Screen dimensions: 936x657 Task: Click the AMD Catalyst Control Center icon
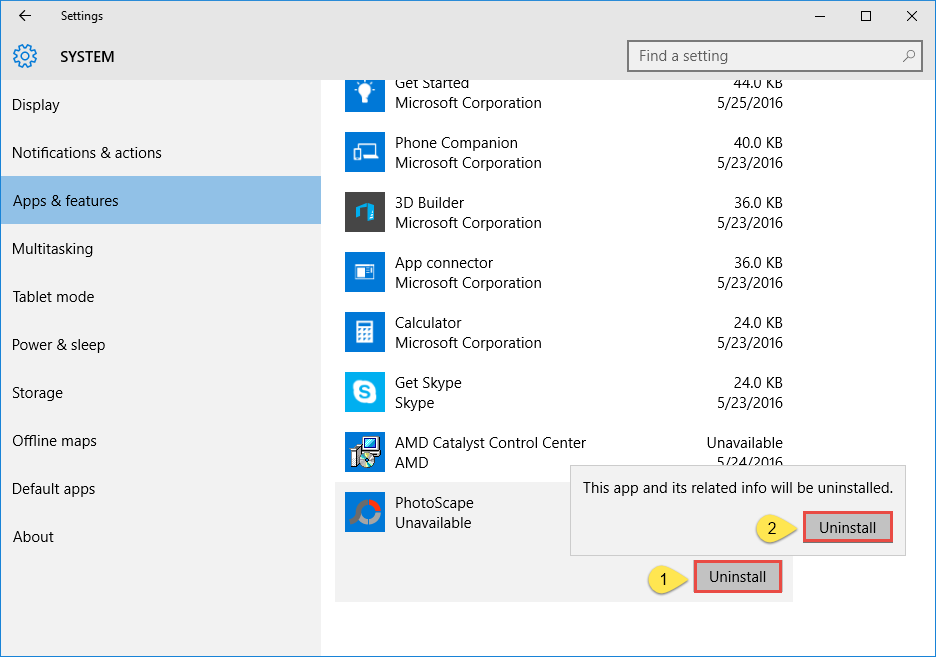(365, 452)
